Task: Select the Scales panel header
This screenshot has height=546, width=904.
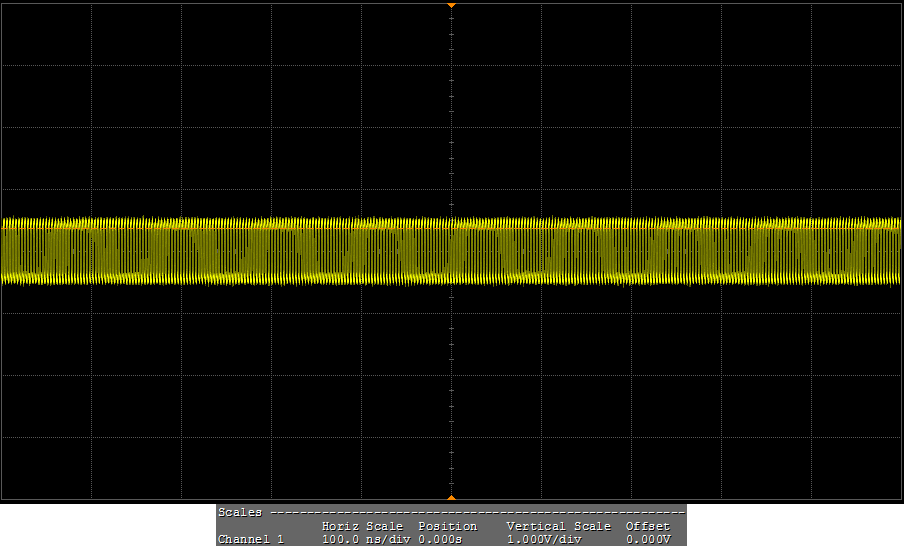Action: (240, 512)
